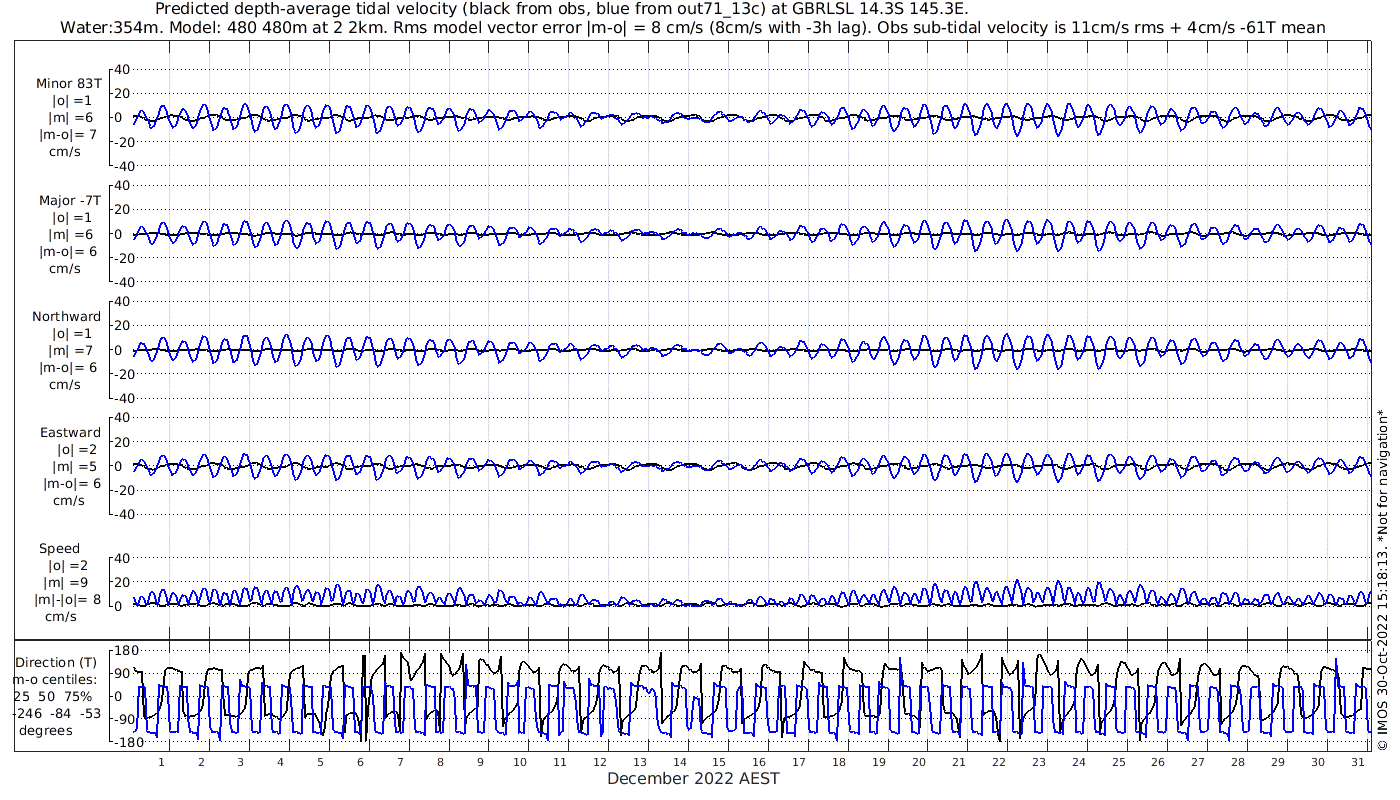Screen dimensions: 1400x800
Task: Click date tick '25' on the x-axis
Action: coord(1118,762)
